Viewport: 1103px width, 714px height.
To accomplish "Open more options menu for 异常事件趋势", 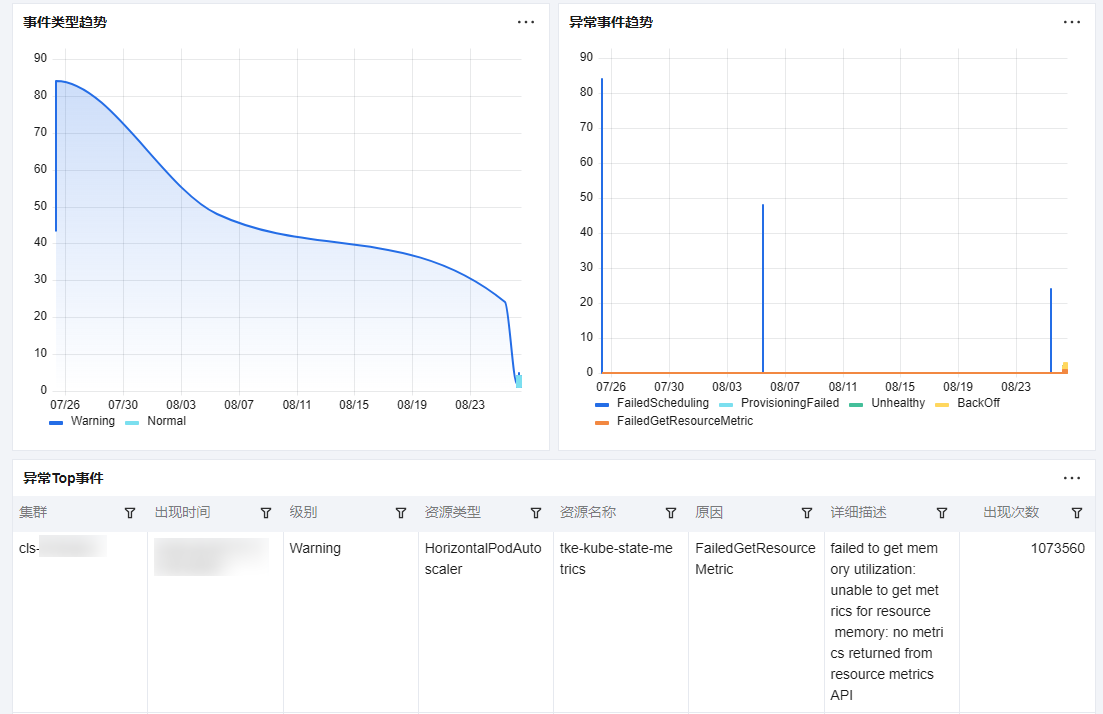I will pos(1072,23).
